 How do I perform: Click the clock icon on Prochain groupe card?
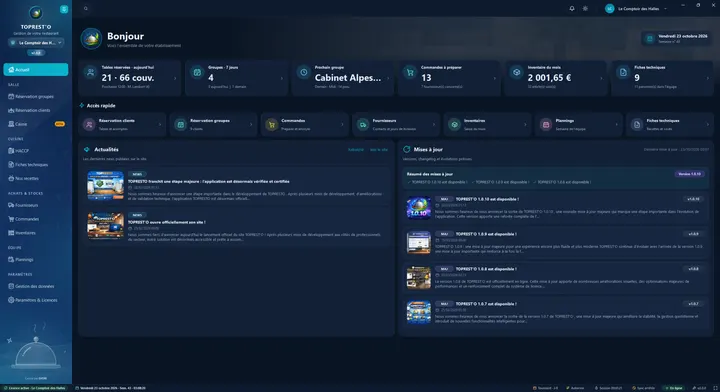[304, 73]
